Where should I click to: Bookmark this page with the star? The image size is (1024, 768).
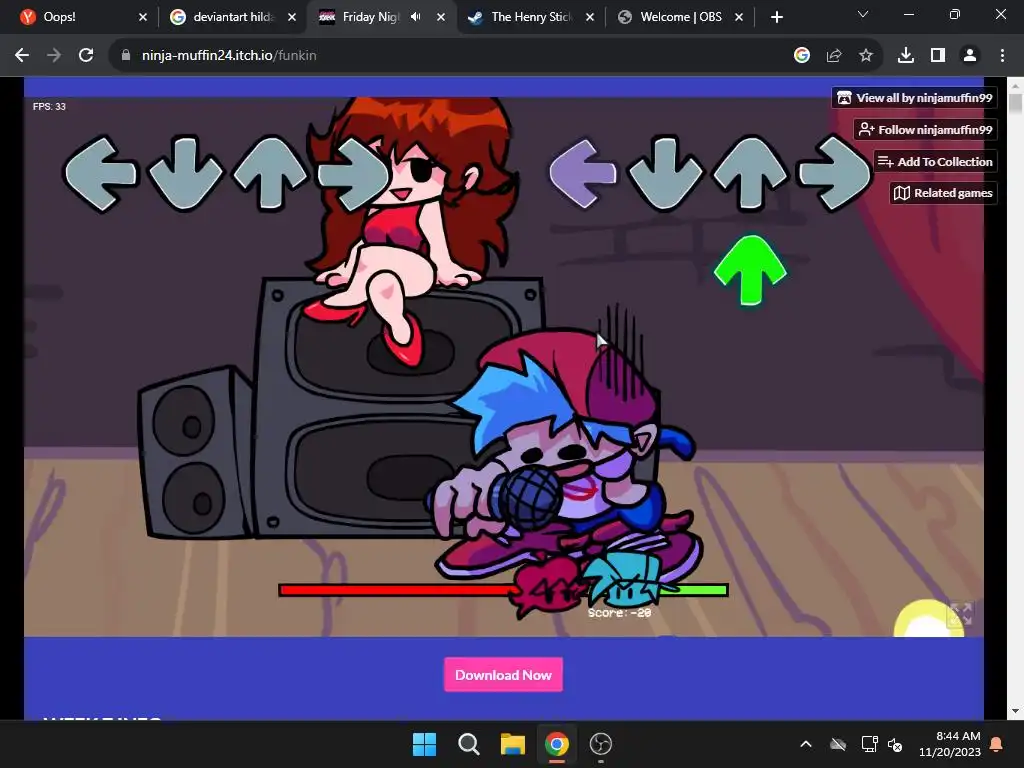866,56
